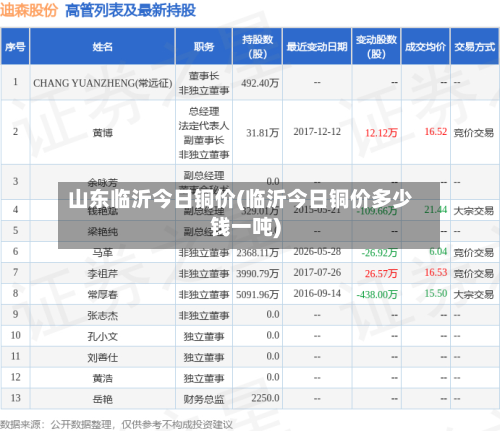Click the green price 6.04
Image resolution: width=500 pixels, height=431 pixels.
point(438,251)
